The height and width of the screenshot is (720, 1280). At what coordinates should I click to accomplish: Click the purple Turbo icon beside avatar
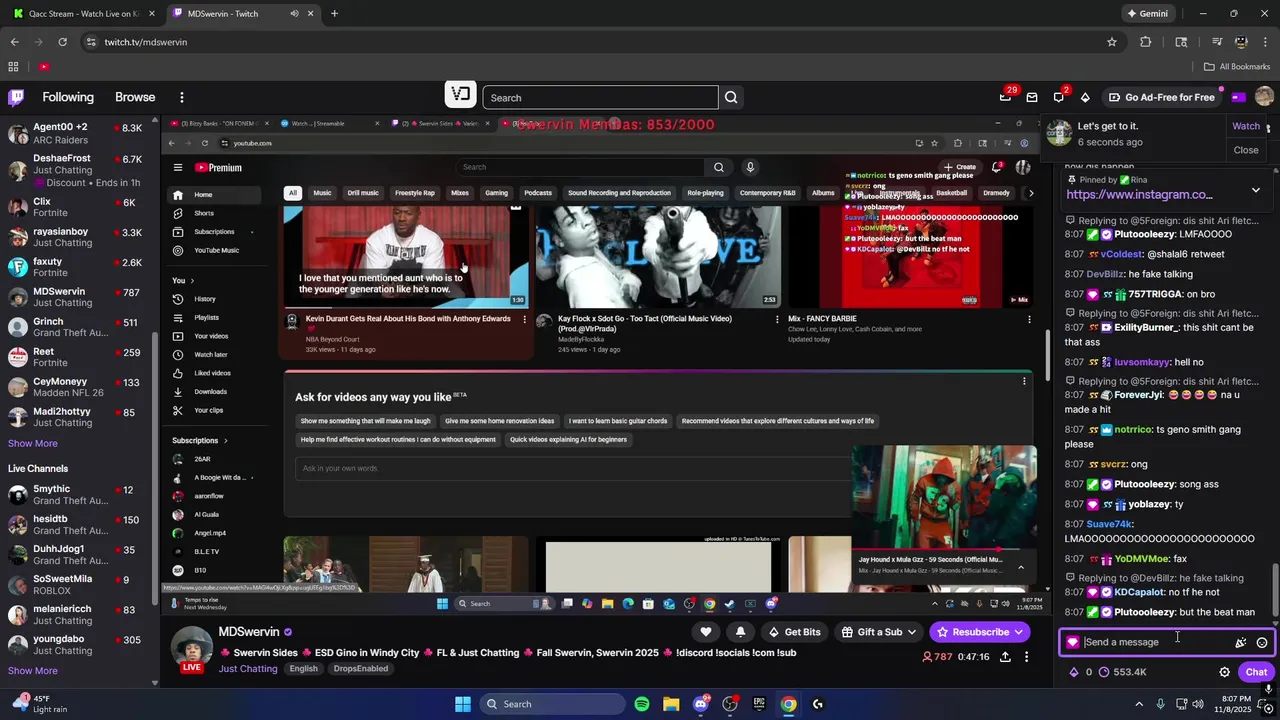point(1238,97)
